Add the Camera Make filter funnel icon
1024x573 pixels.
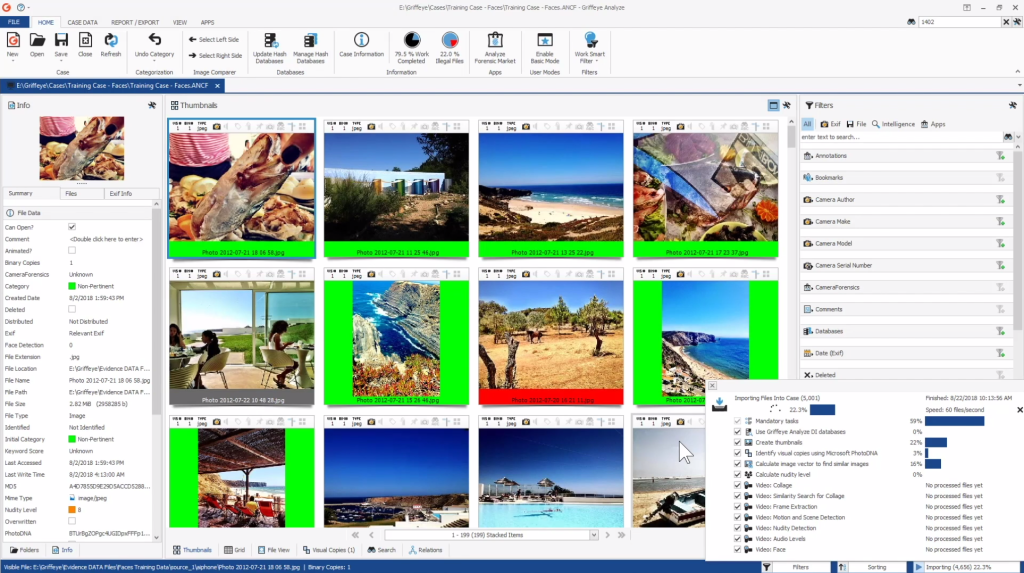tap(999, 221)
